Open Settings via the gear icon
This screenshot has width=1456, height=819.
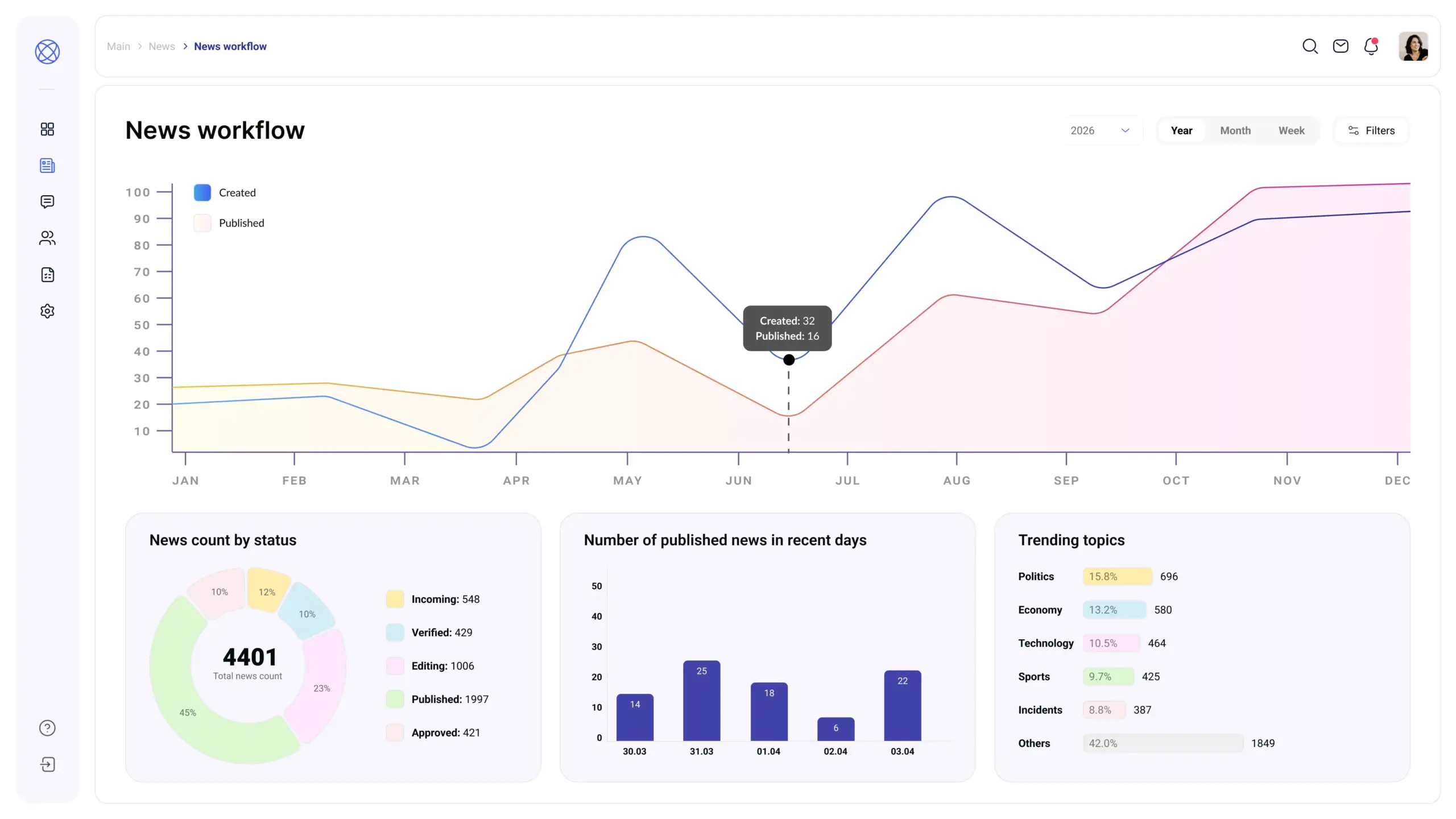pos(47,311)
